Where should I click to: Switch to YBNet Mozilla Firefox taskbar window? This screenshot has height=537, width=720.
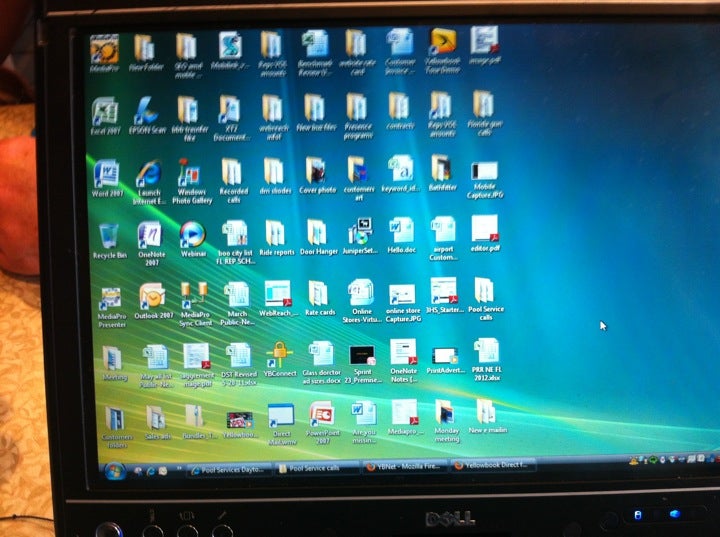point(405,467)
